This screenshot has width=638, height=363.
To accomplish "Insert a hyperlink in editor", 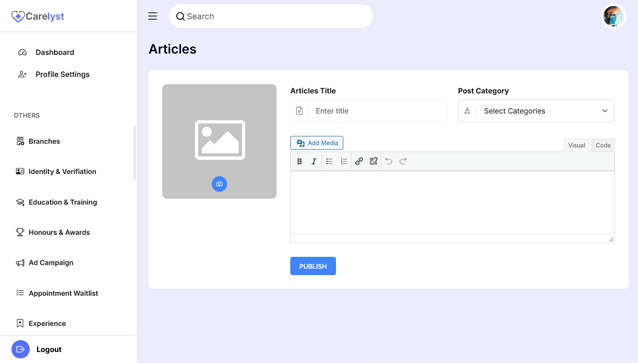I will point(359,161).
